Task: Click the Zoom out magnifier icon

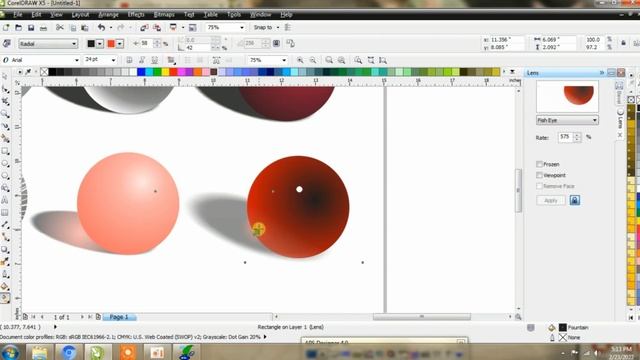Action: point(313,60)
